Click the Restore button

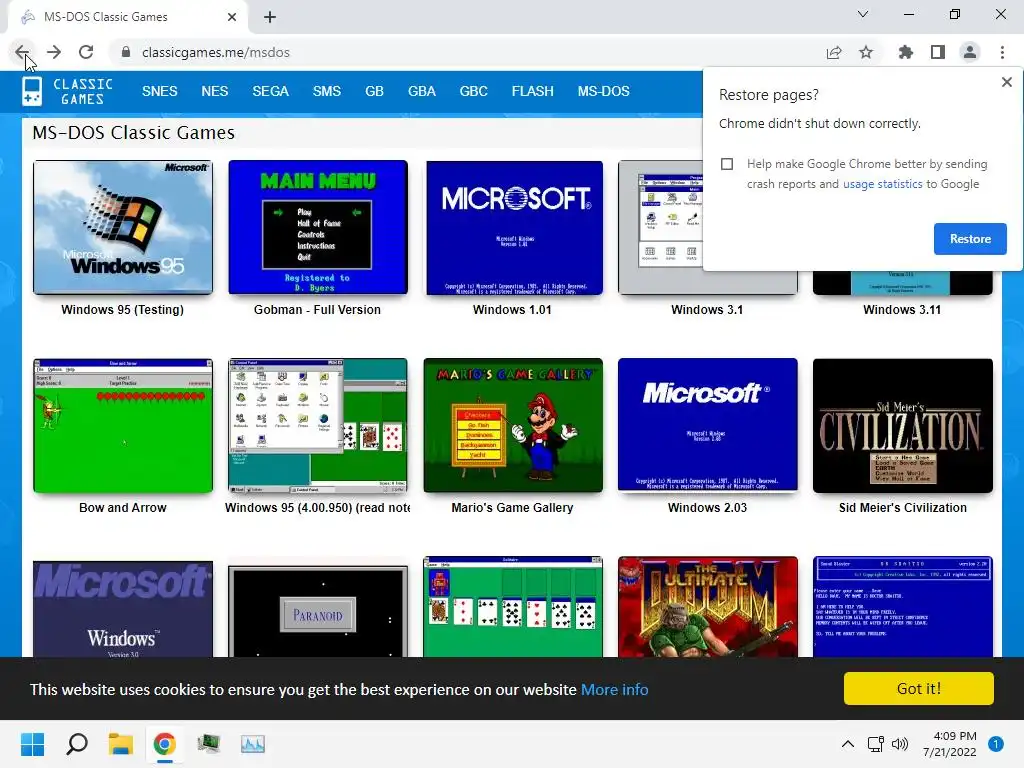(x=970, y=239)
